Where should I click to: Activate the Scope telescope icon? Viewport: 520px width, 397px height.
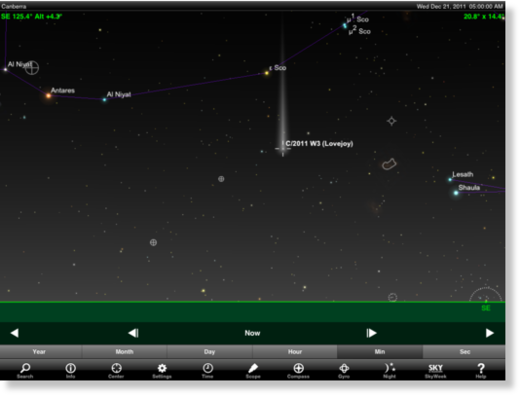point(253,370)
